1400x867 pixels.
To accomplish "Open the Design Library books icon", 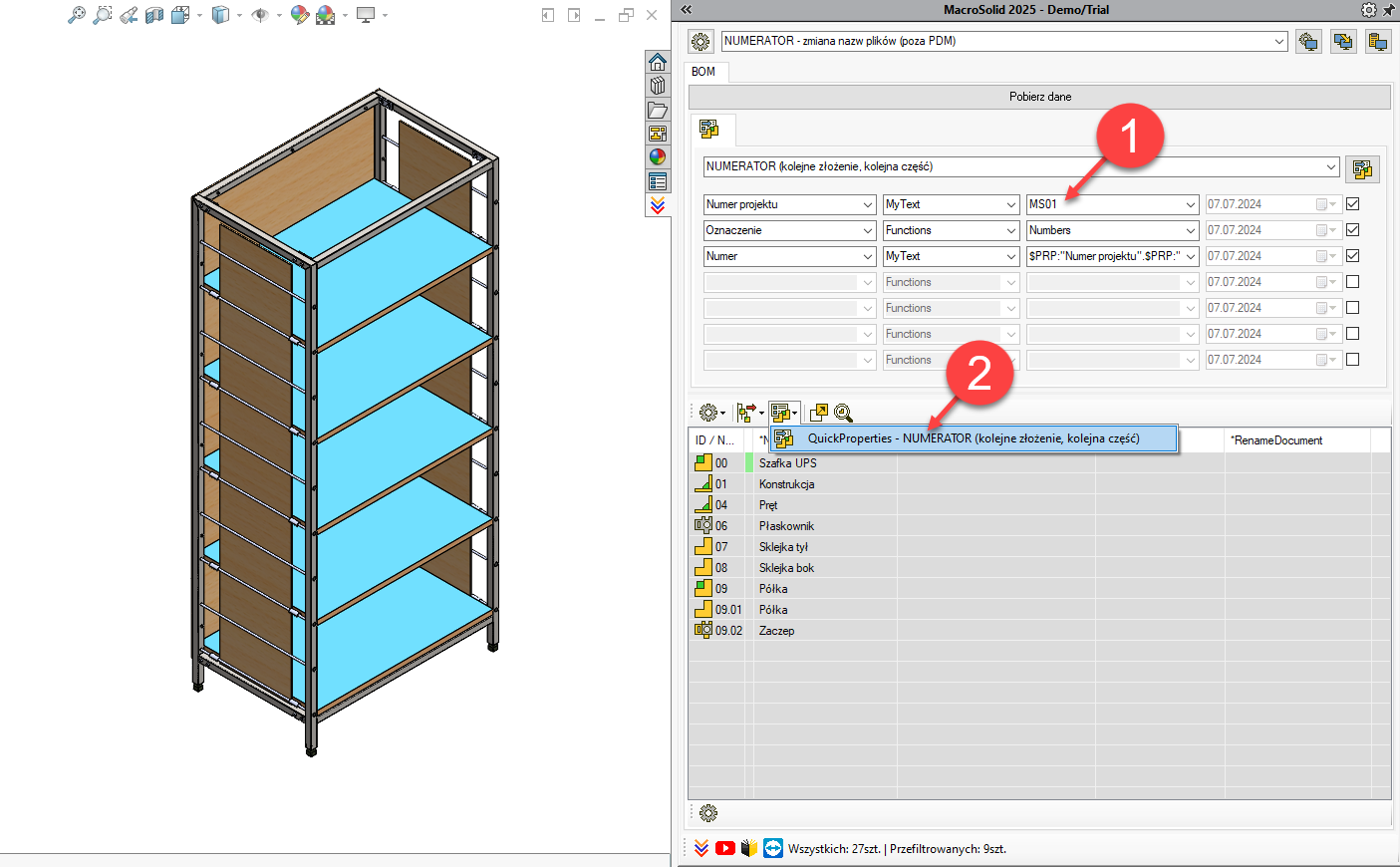I will [x=658, y=86].
